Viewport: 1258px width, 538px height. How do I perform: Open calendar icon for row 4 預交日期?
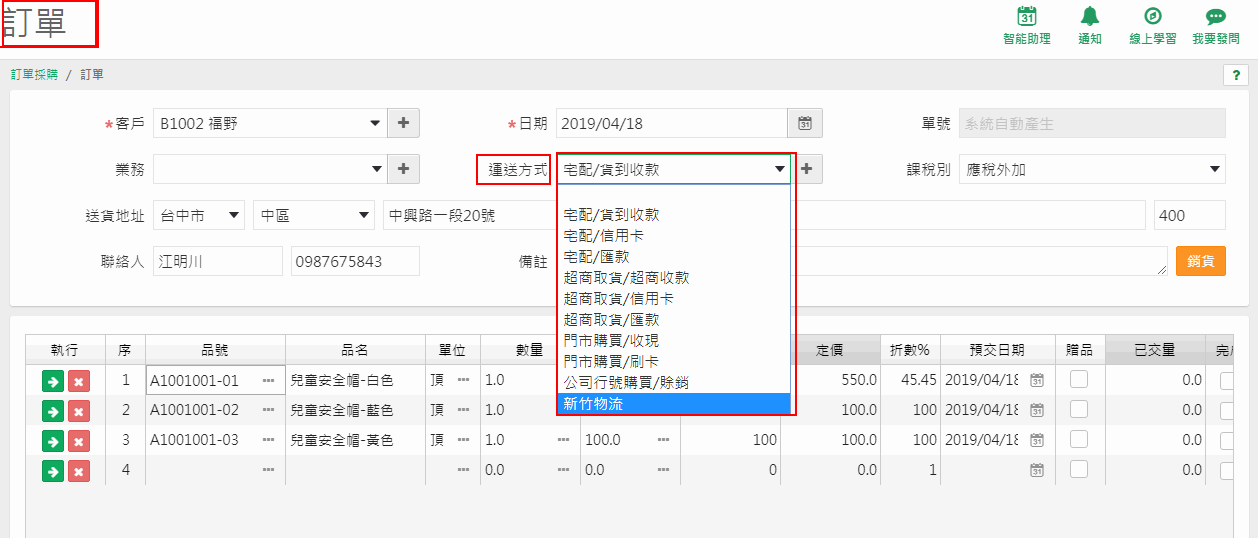(1037, 470)
